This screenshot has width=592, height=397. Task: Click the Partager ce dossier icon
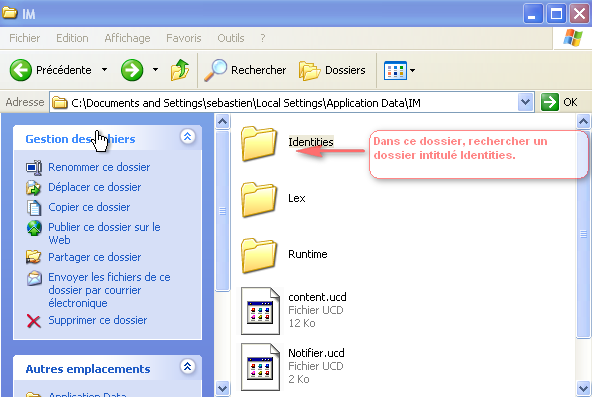[x=34, y=257]
